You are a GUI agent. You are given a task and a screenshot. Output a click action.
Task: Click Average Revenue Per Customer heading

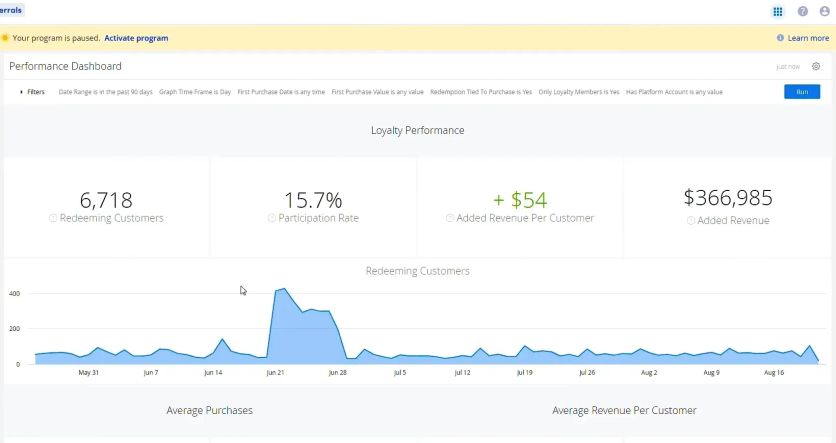tap(624, 410)
